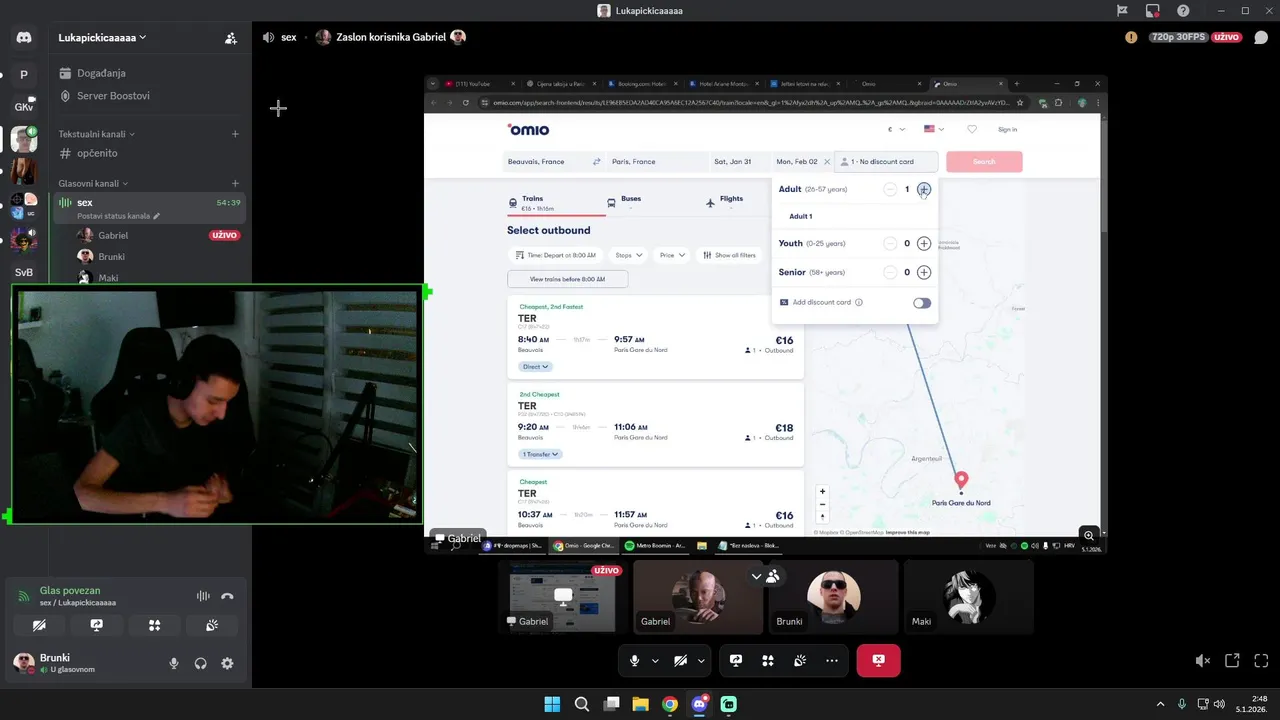The height and width of the screenshot is (720, 1280).
Task: Expand Lukapickicaaaaa server menu
Action: click(x=102, y=37)
